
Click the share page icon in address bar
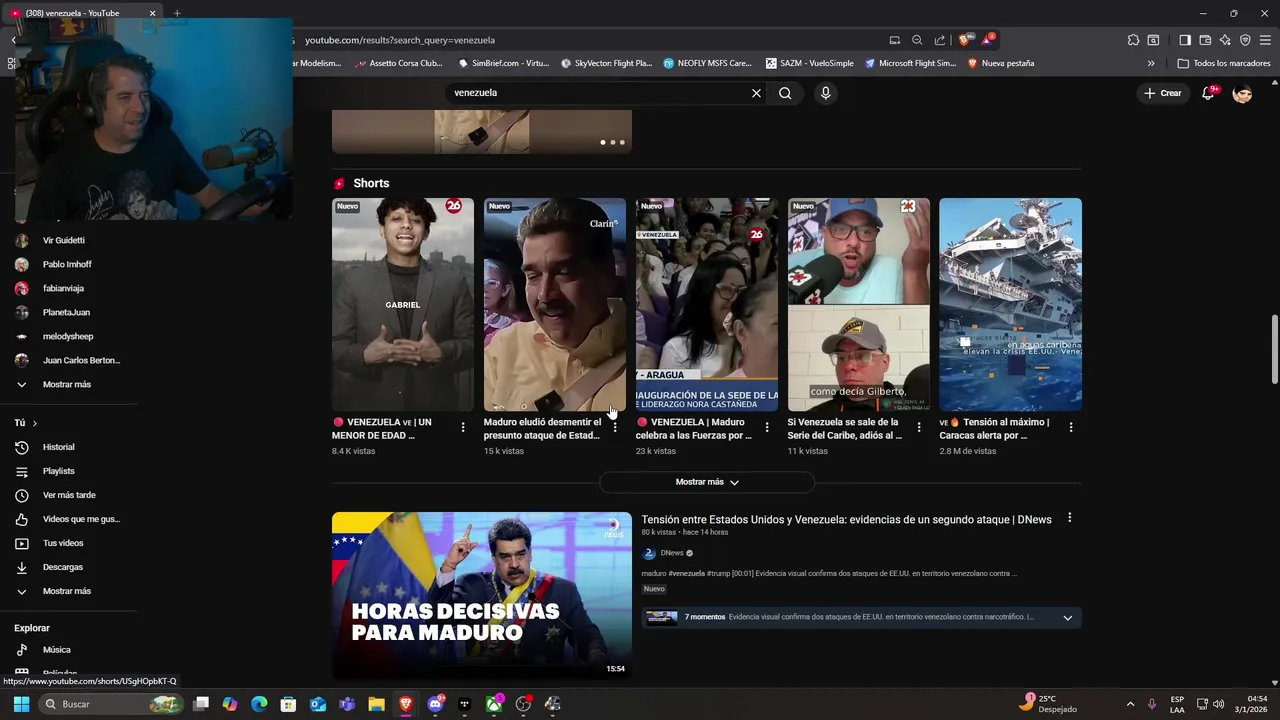940,40
